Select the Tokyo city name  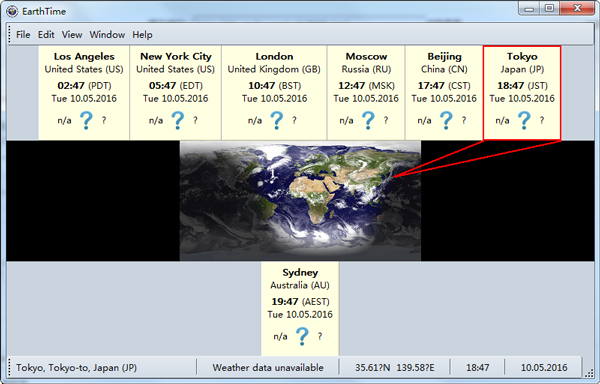pos(522,57)
